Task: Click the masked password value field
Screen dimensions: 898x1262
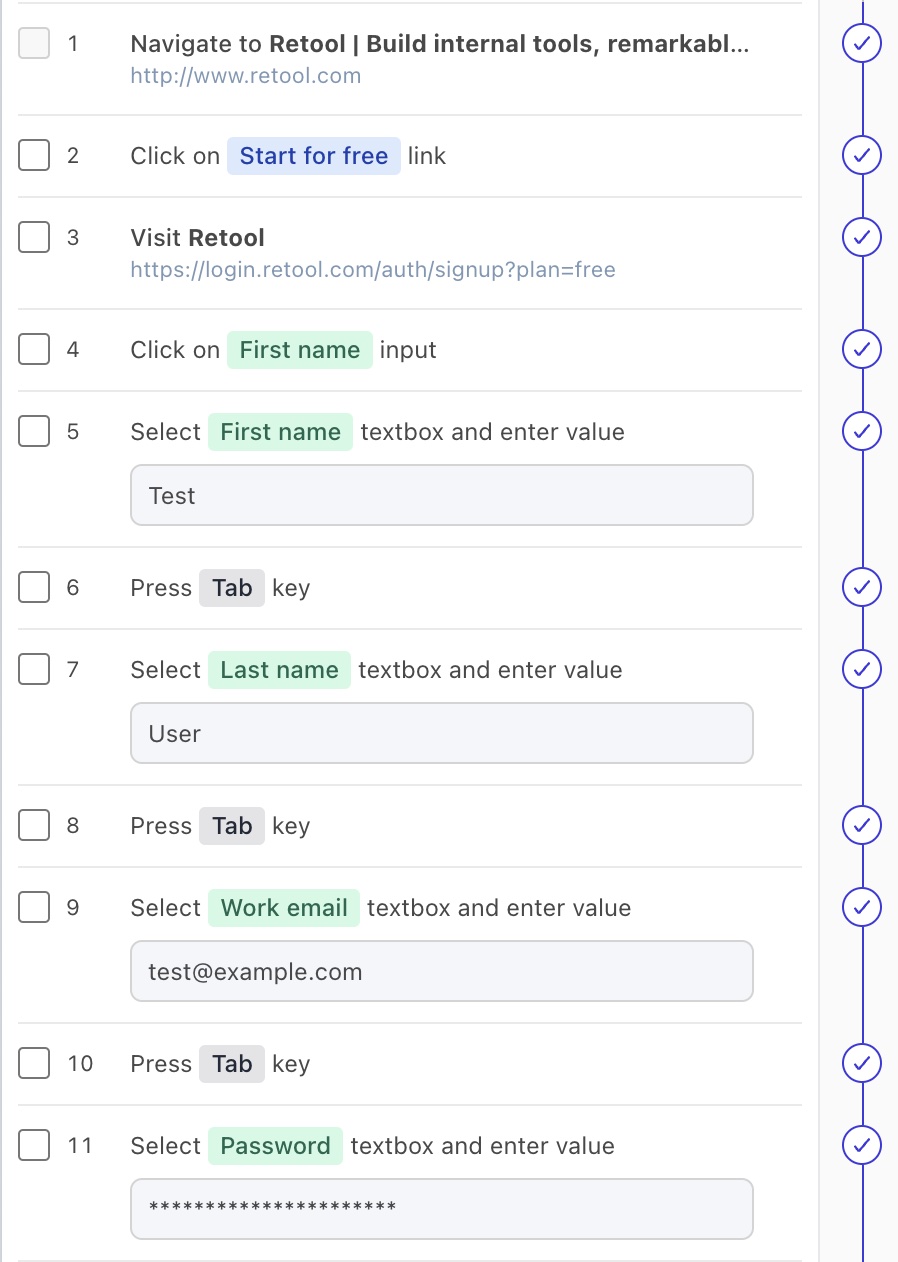Action: (441, 1209)
